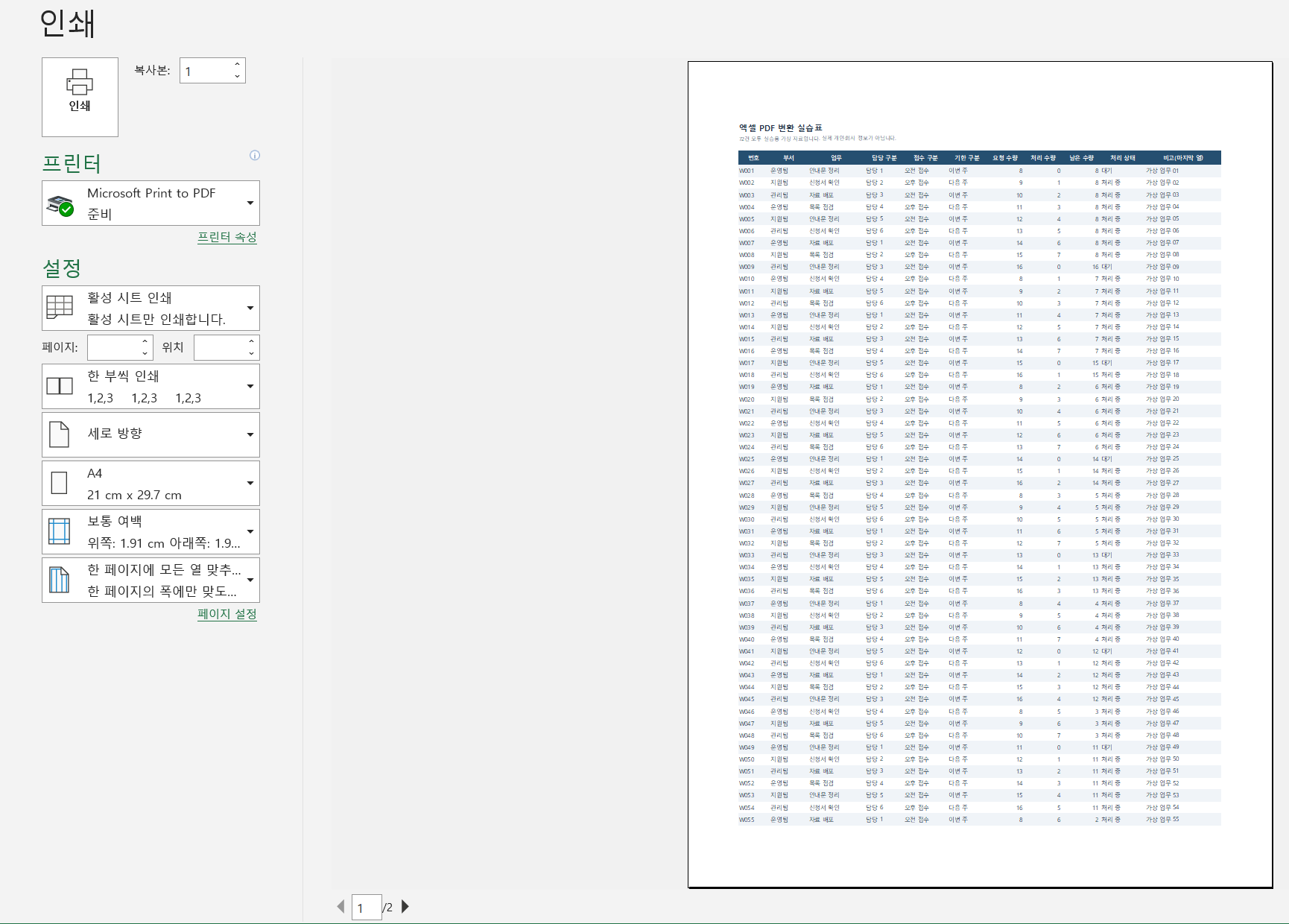The image size is (1289, 924).
Task: Click the normal margins icon
Action: click(x=59, y=531)
